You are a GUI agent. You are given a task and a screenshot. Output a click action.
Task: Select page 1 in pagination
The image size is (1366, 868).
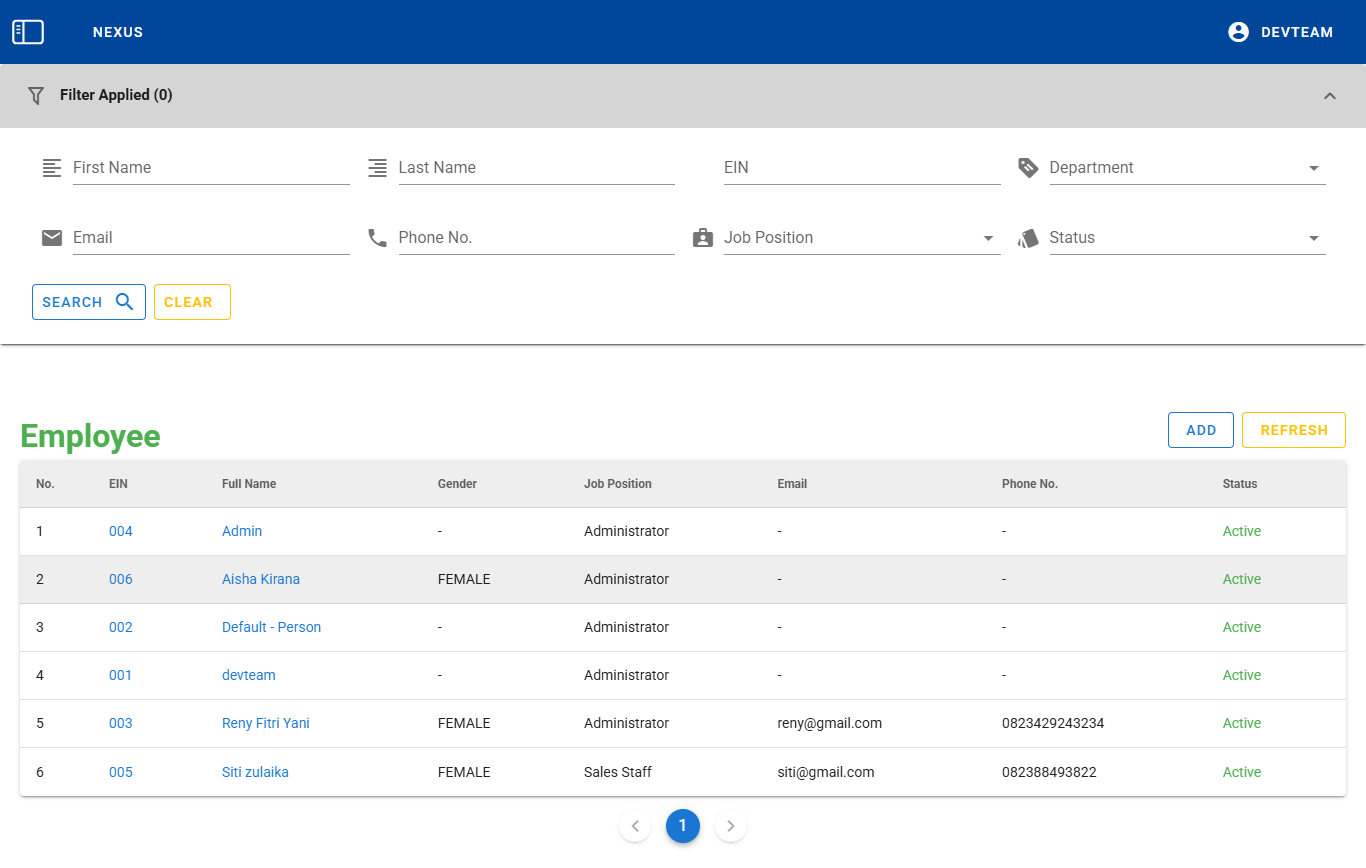point(683,826)
